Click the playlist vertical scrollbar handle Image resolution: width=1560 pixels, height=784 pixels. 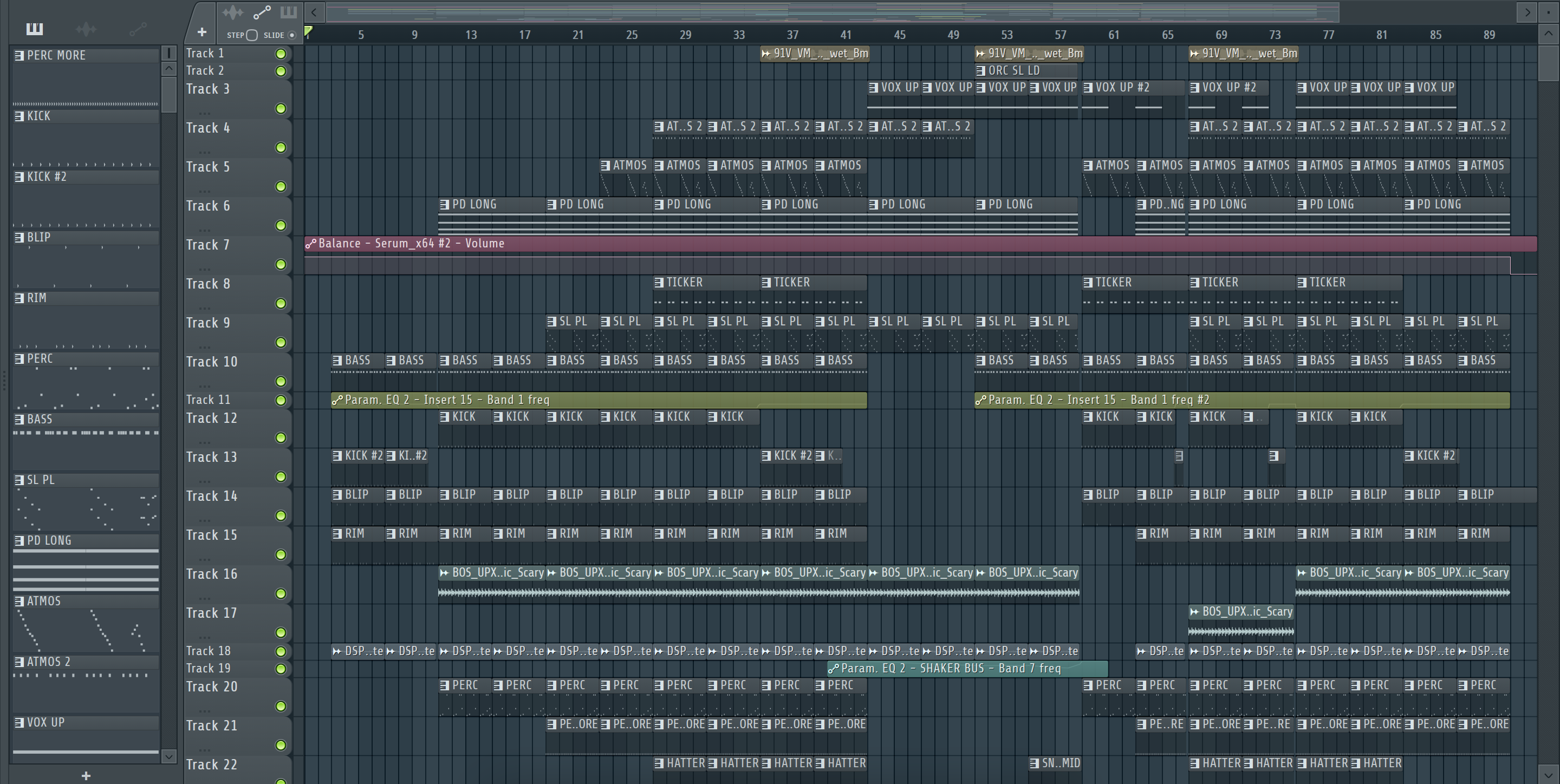[x=1548, y=62]
